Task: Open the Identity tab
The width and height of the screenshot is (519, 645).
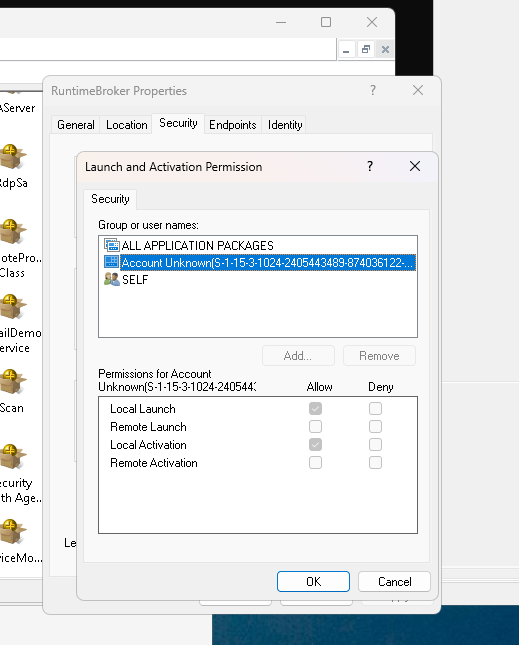Action: click(285, 125)
